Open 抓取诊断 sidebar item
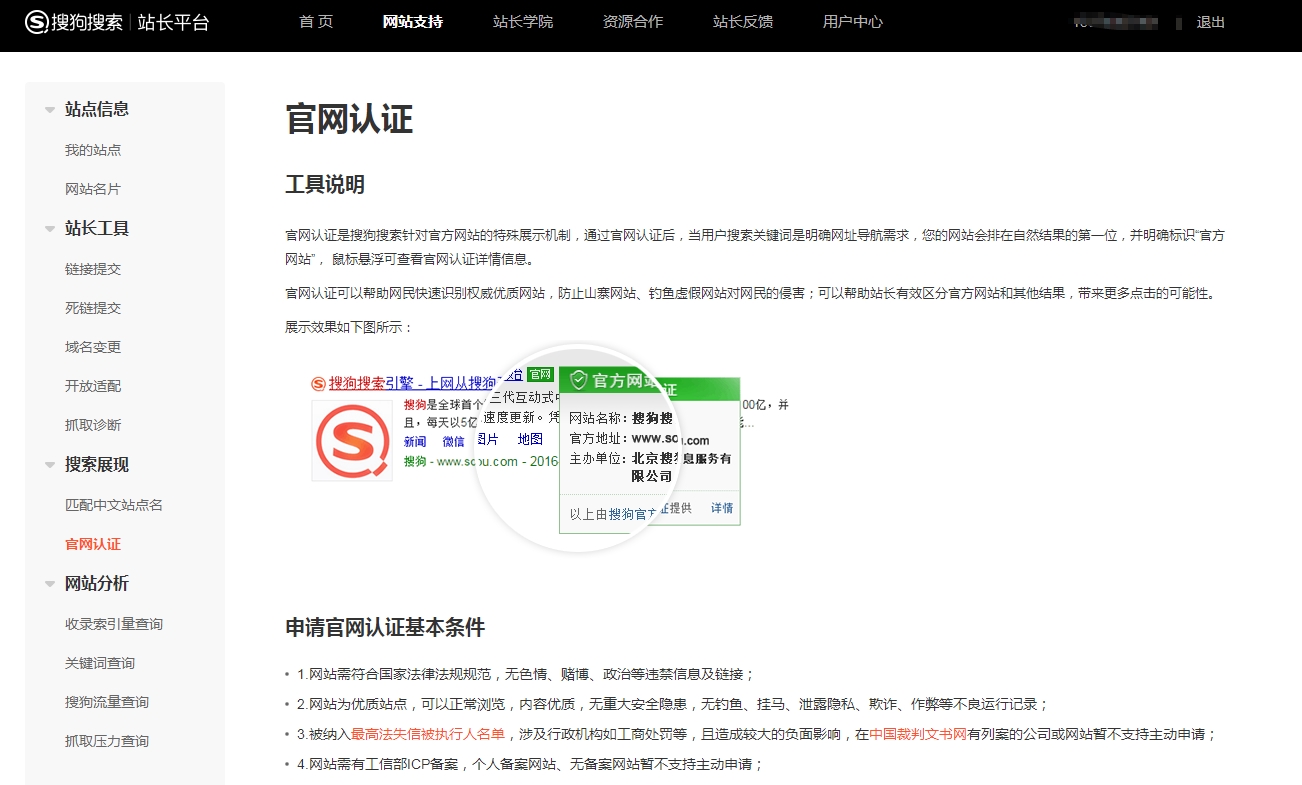Viewport: 1302px width, 785px height. click(93, 425)
